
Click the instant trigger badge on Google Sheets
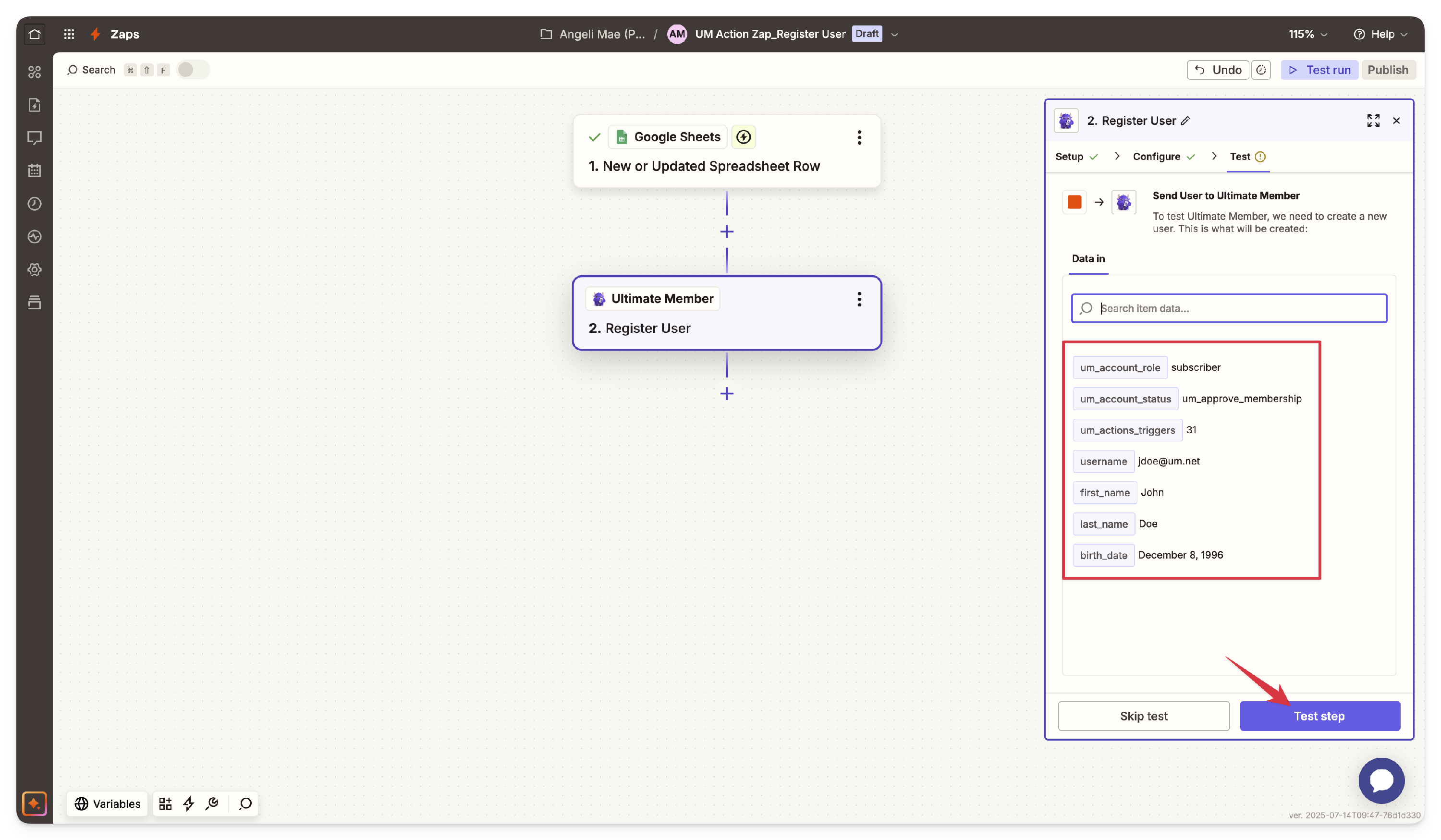pos(744,137)
